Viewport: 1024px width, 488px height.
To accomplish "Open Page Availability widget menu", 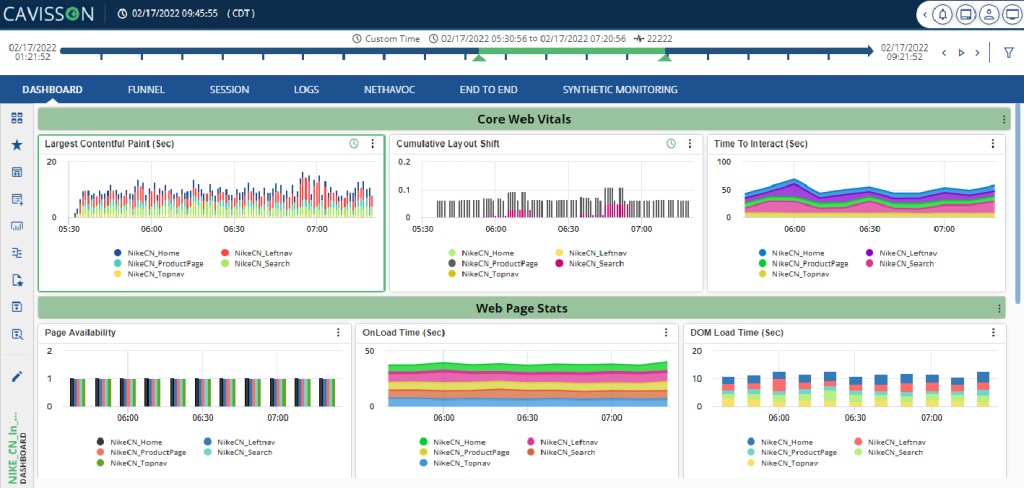I will click(338, 333).
